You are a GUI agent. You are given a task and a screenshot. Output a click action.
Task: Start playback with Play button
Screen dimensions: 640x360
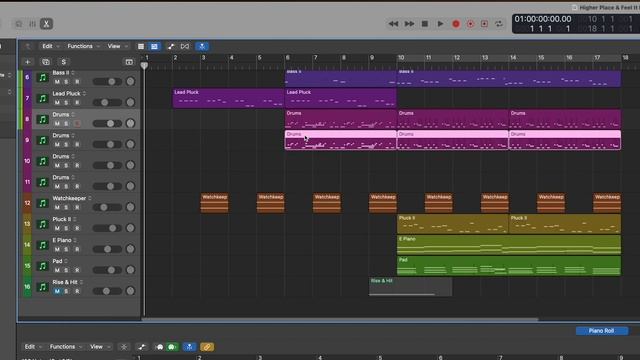(x=440, y=24)
